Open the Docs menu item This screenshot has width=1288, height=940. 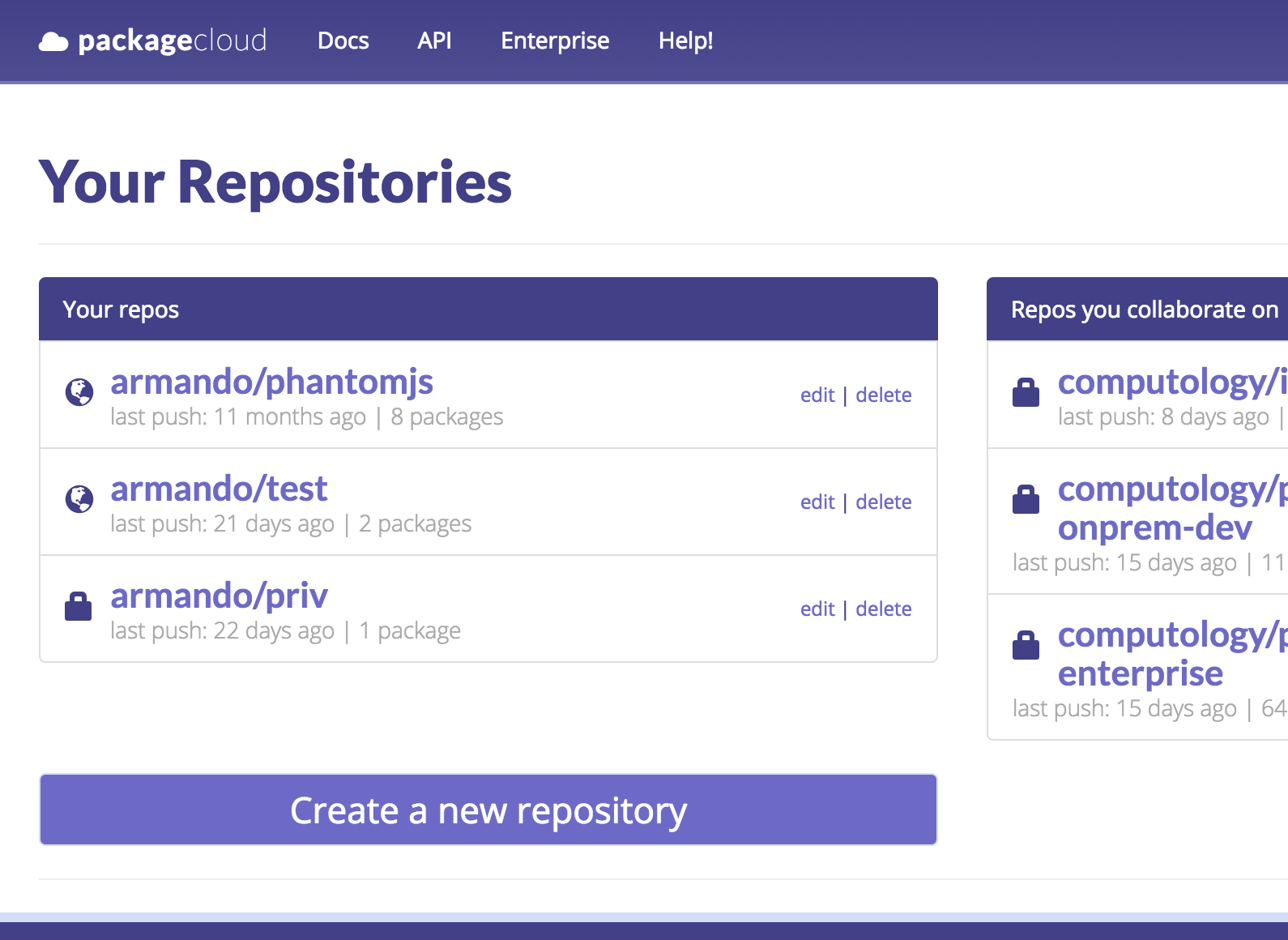pos(343,41)
